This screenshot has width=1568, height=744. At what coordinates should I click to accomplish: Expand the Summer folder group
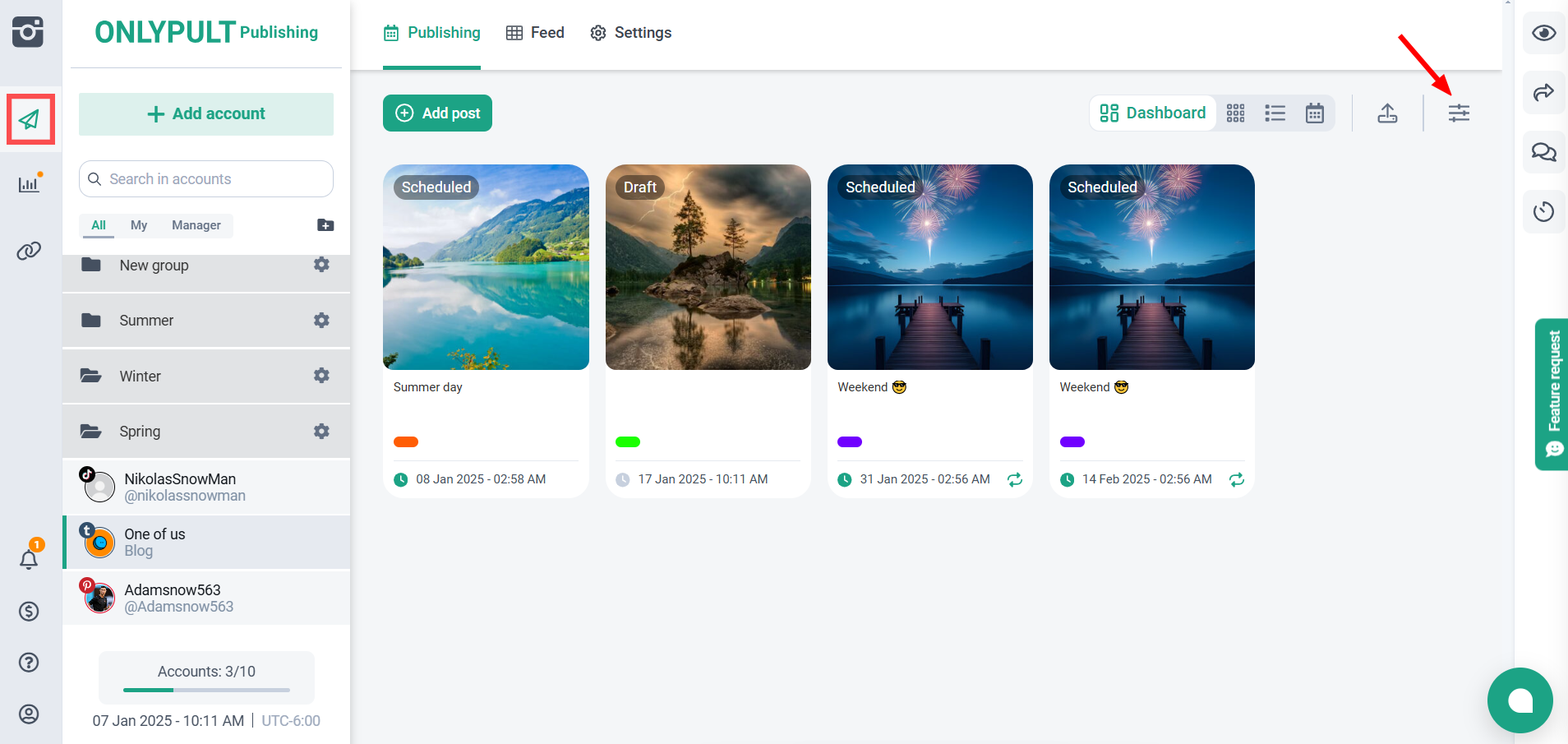click(146, 321)
